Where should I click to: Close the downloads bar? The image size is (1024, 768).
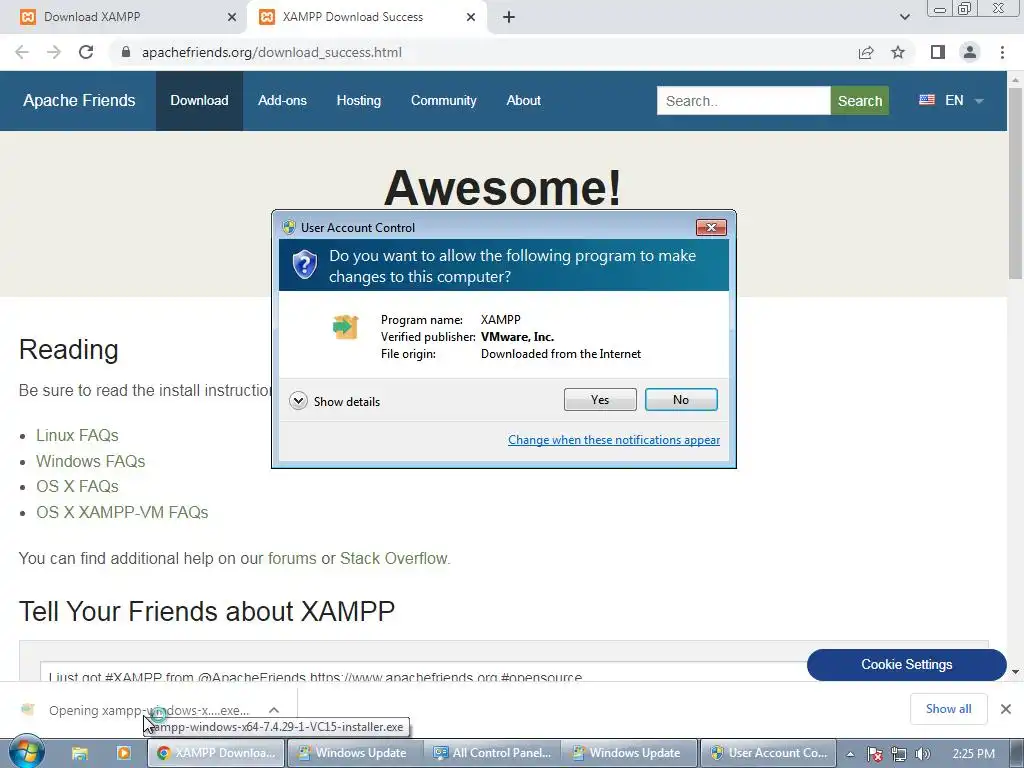[1006, 709]
